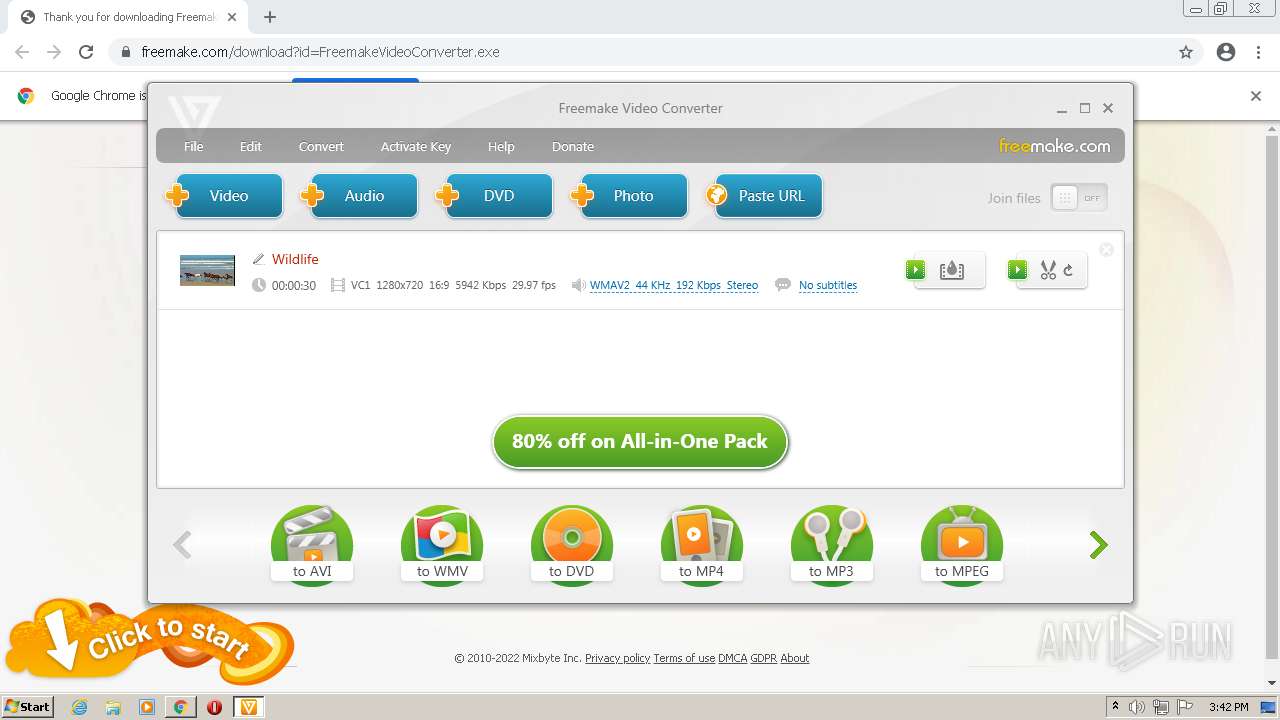
Task: Show hidden system tray icons
Action: (x=1115, y=707)
